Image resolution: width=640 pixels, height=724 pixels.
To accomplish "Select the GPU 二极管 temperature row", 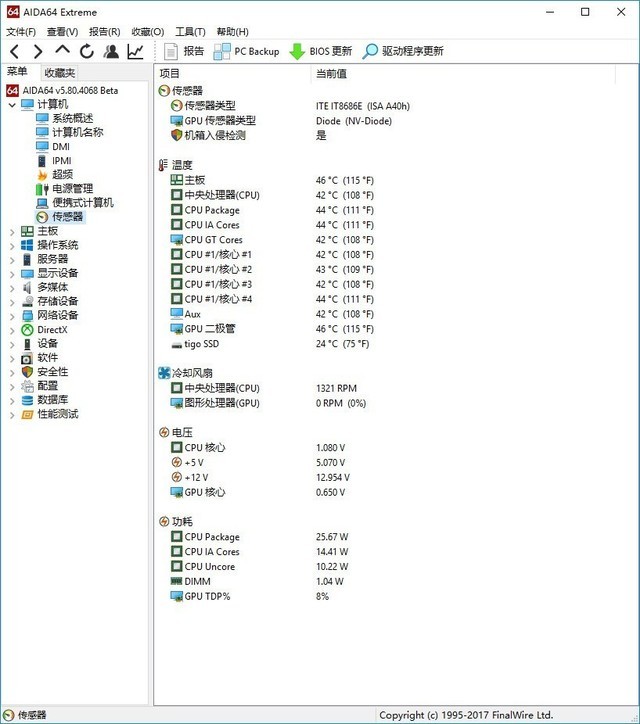I will (x=272, y=329).
